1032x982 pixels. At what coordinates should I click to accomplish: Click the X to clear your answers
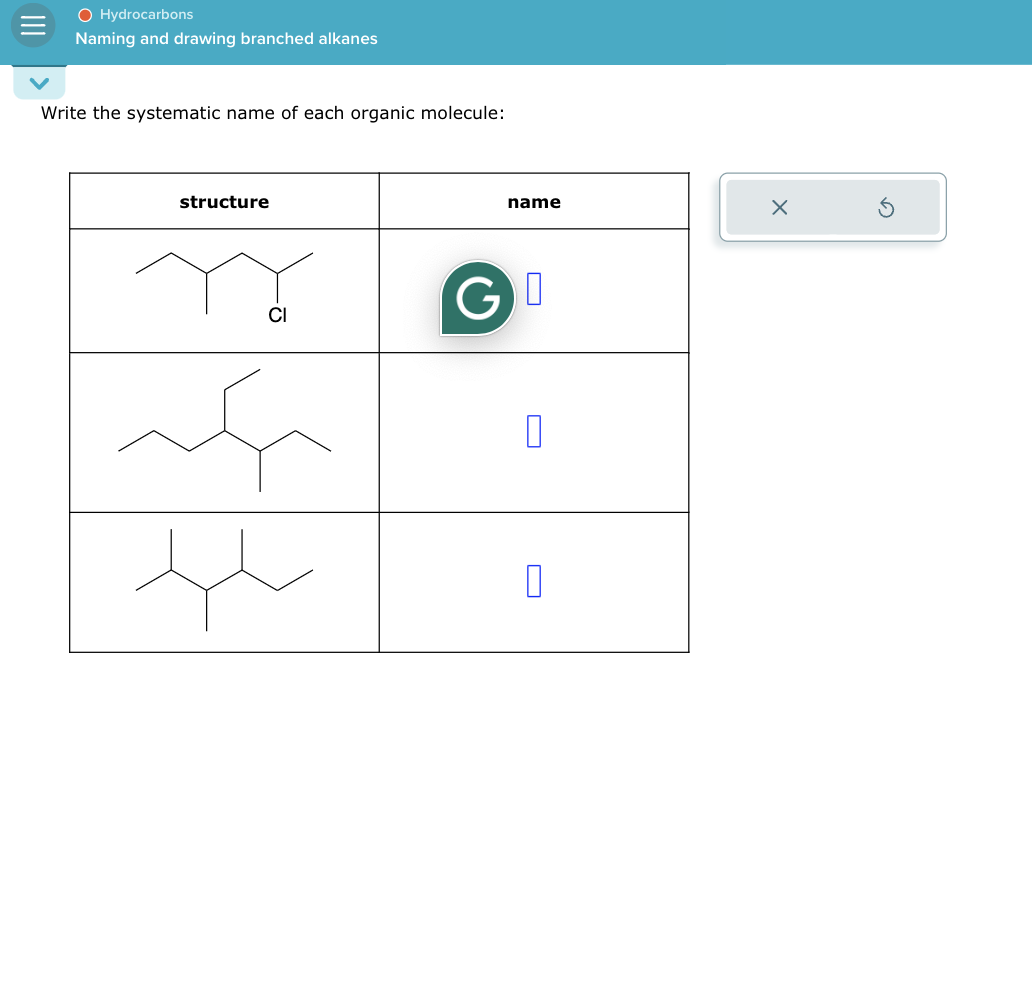pos(779,207)
